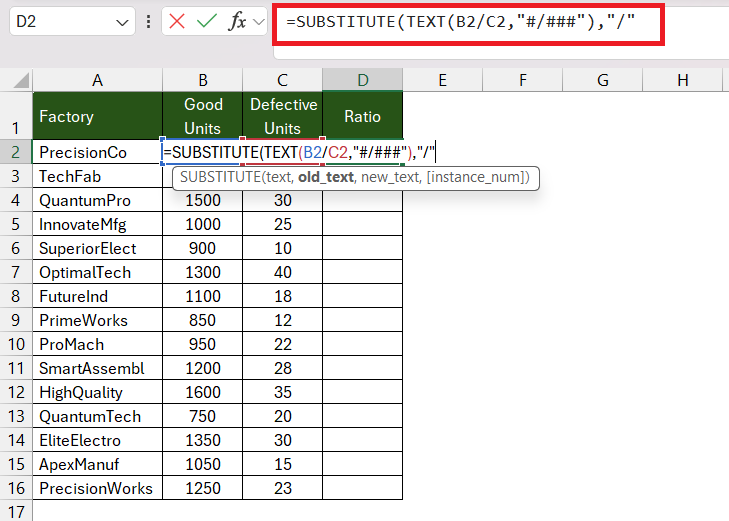Select row 2 header
The height and width of the screenshot is (521, 729).
[16, 152]
